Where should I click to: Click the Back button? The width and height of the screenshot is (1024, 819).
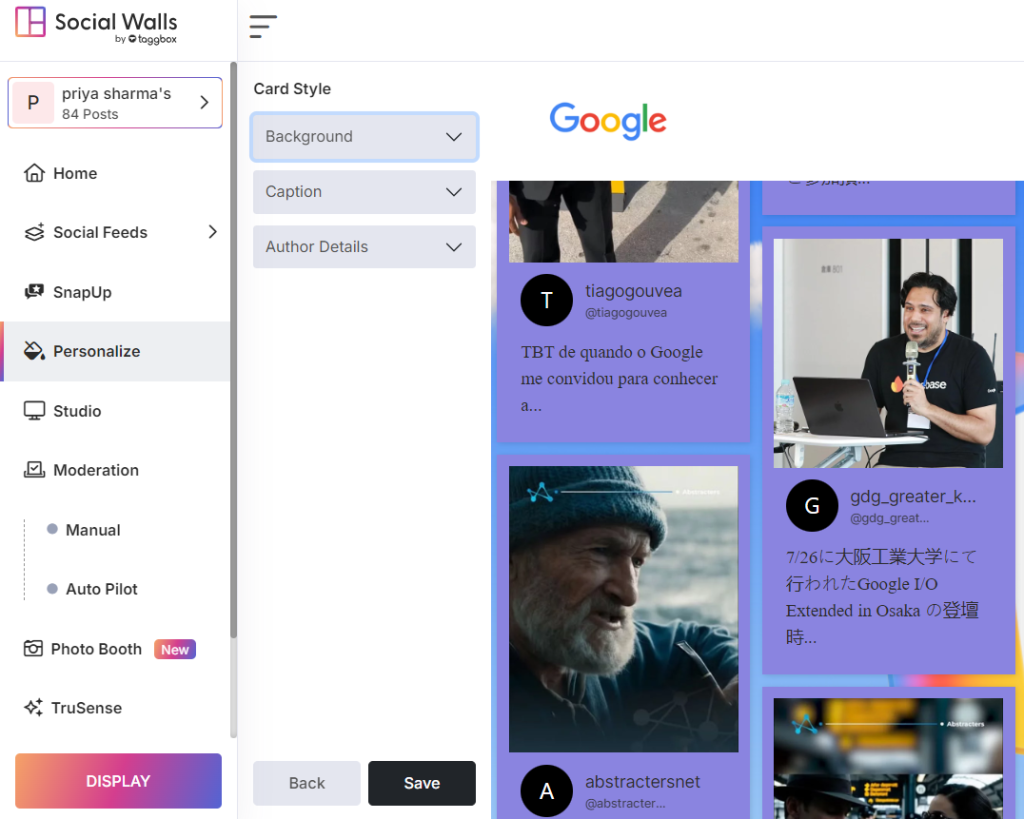pyautogui.click(x=307, y=783)
